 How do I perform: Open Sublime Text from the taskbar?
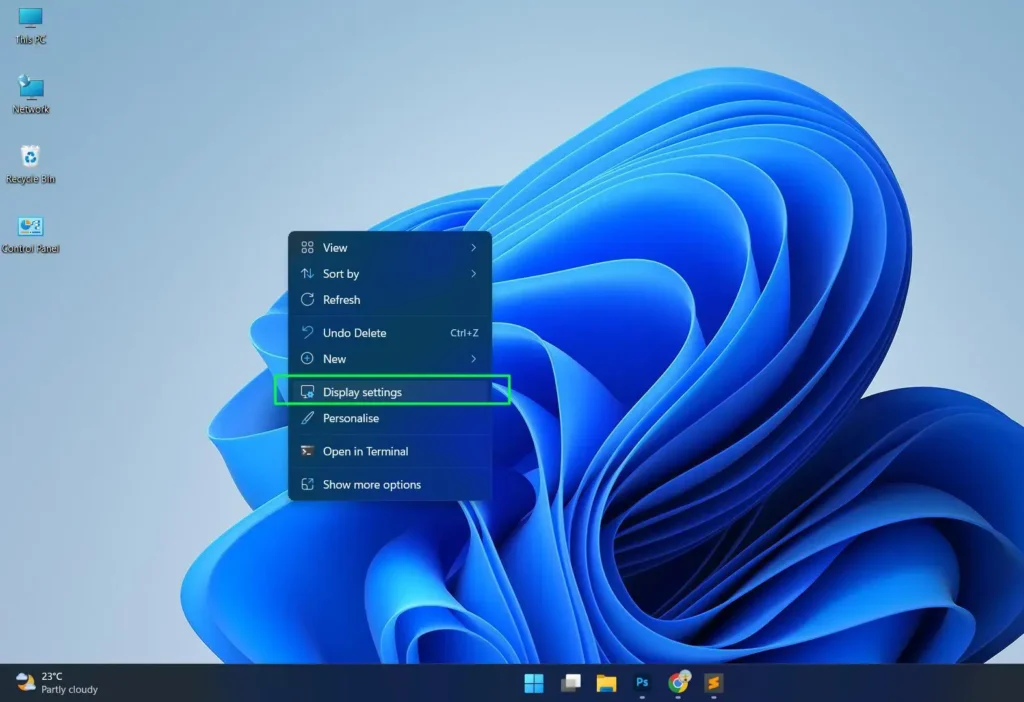[714, 684]
